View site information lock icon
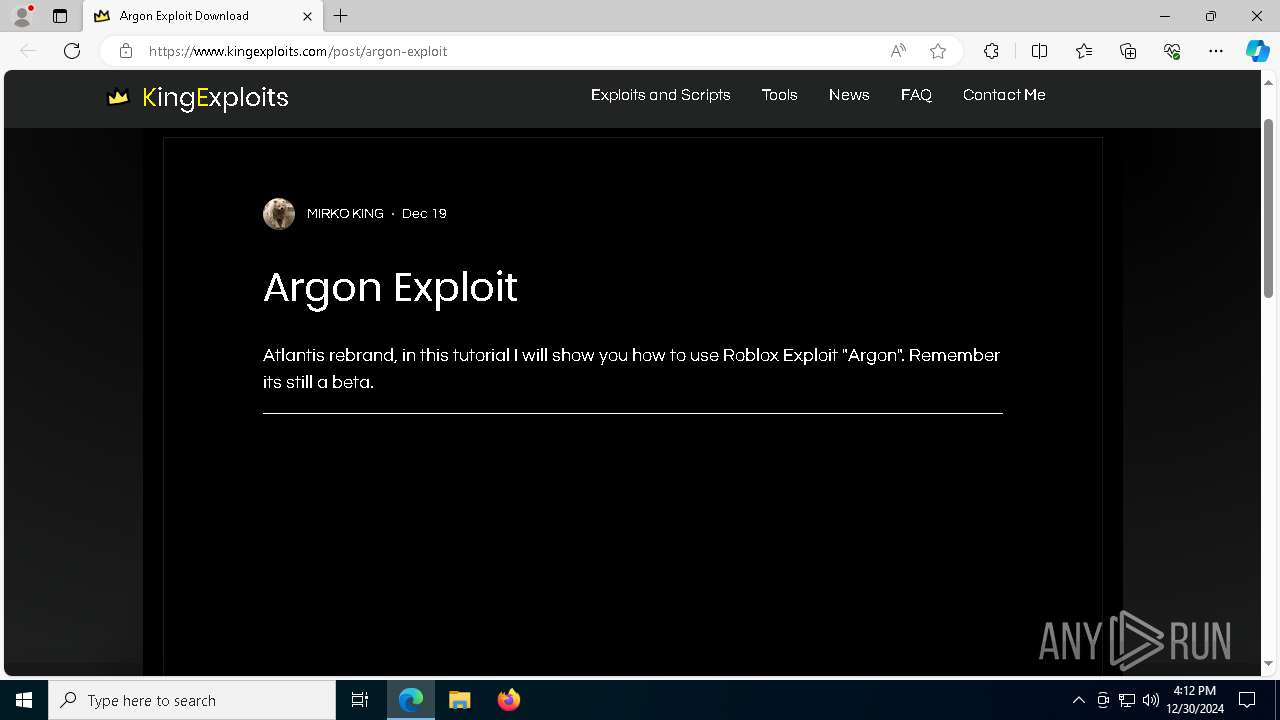This screenshot has height=720, width=1280. point(125,51)
